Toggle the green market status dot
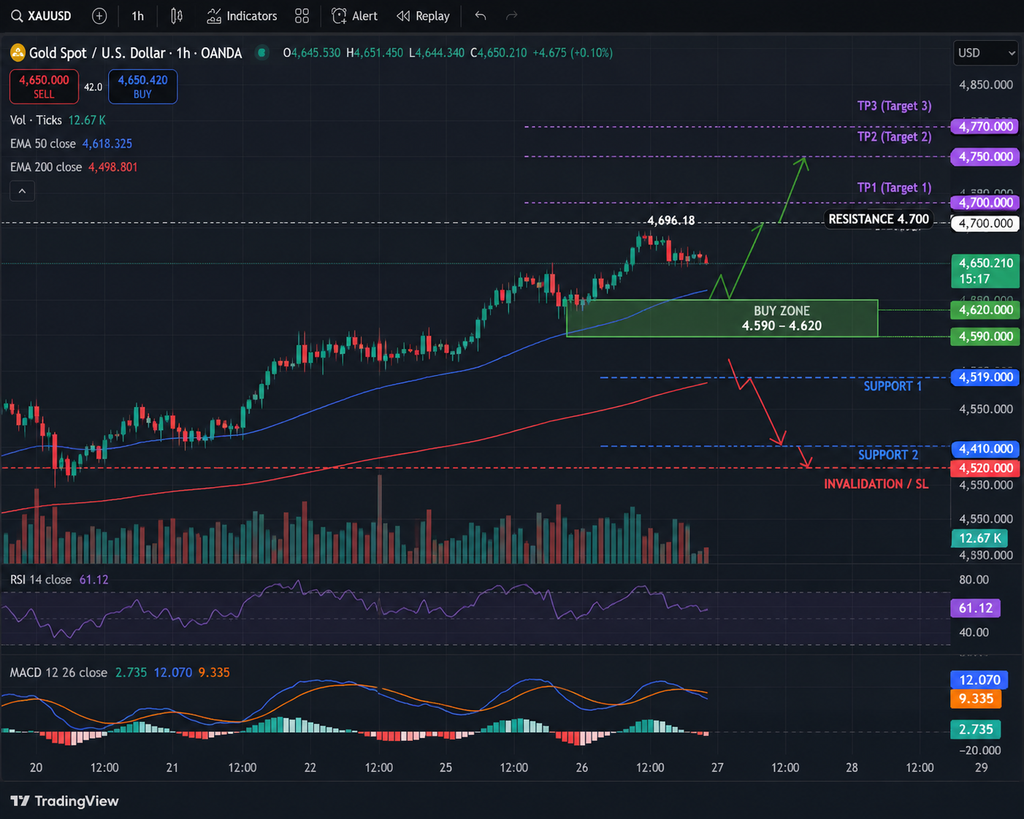 pos(262,53)
